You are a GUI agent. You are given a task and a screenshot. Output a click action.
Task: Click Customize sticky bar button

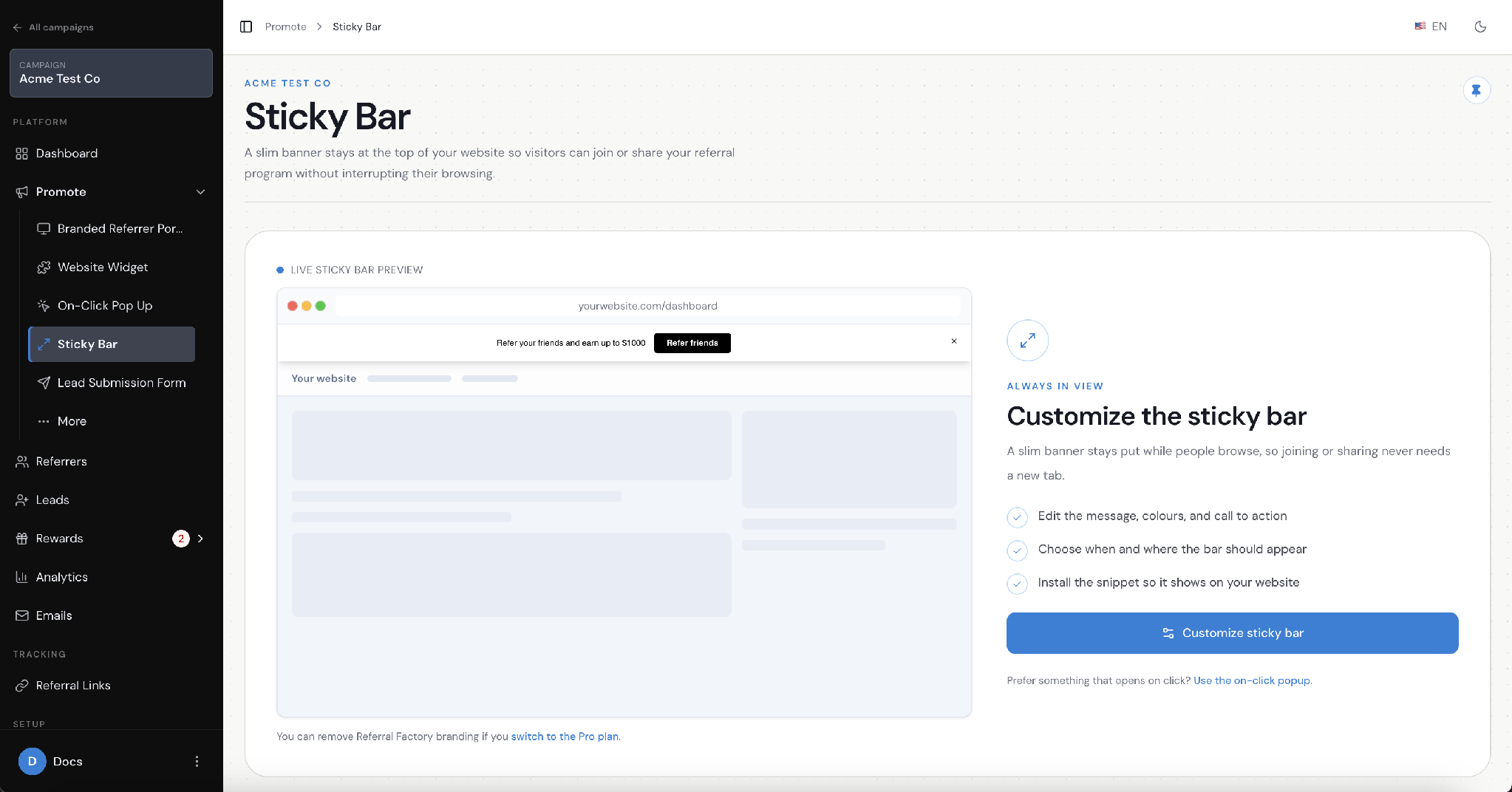click(x=1232, y=633)
